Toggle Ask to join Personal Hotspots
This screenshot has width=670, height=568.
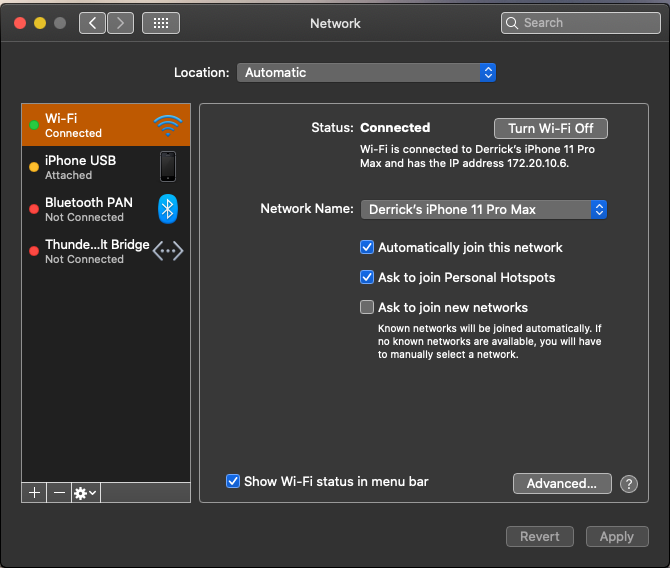coord(367,277)
